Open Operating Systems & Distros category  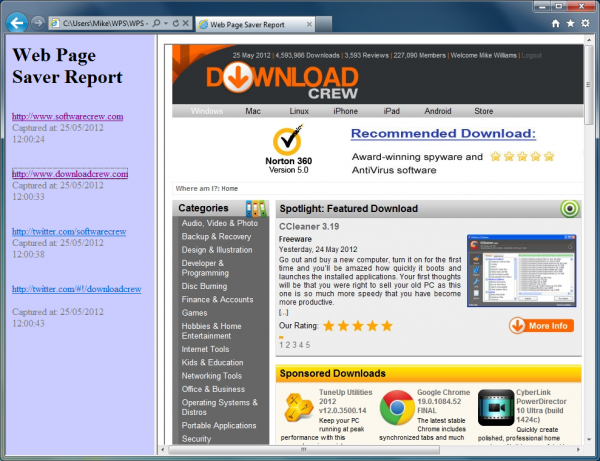pyautogui.click(x=220, y=407)
